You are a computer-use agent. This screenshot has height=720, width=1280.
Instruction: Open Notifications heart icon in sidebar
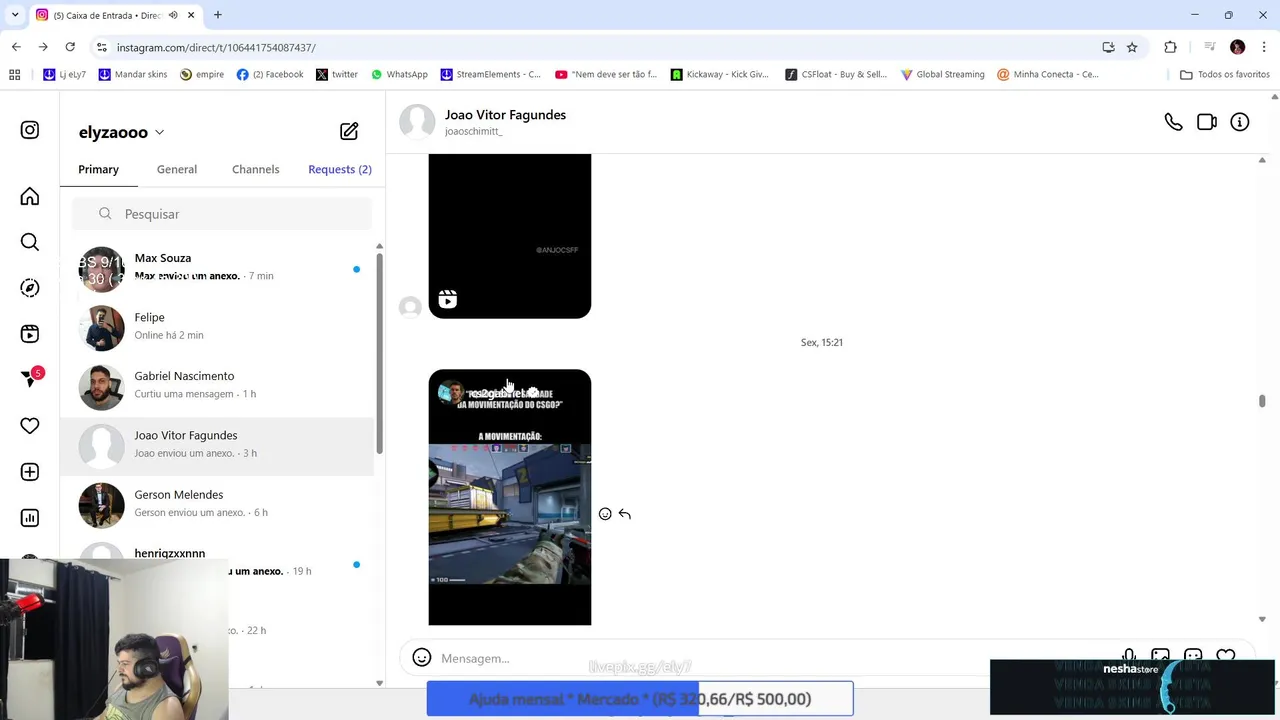pyautogui.click(x=30, y=426)
